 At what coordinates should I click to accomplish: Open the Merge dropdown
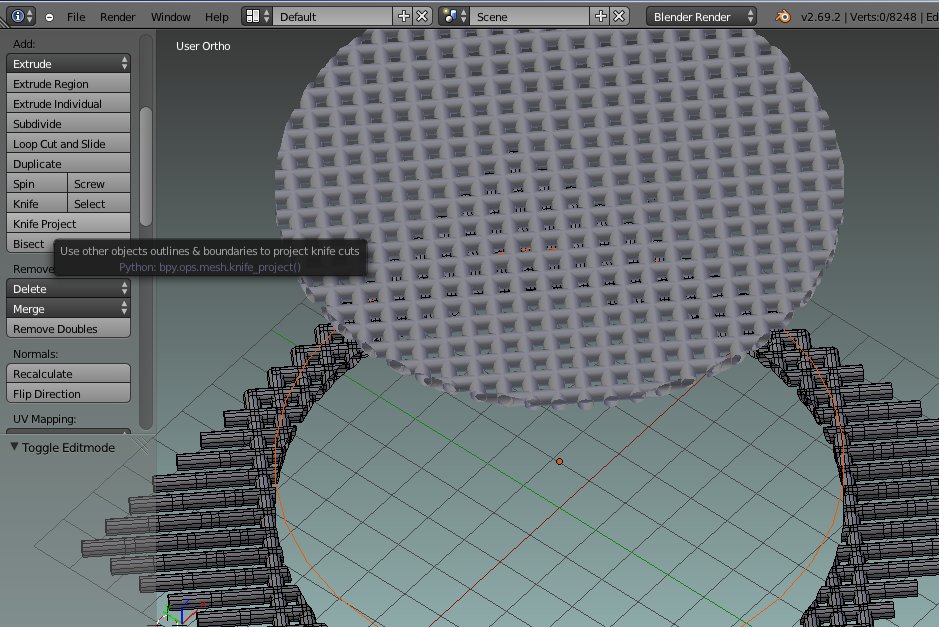click(68, 308)
